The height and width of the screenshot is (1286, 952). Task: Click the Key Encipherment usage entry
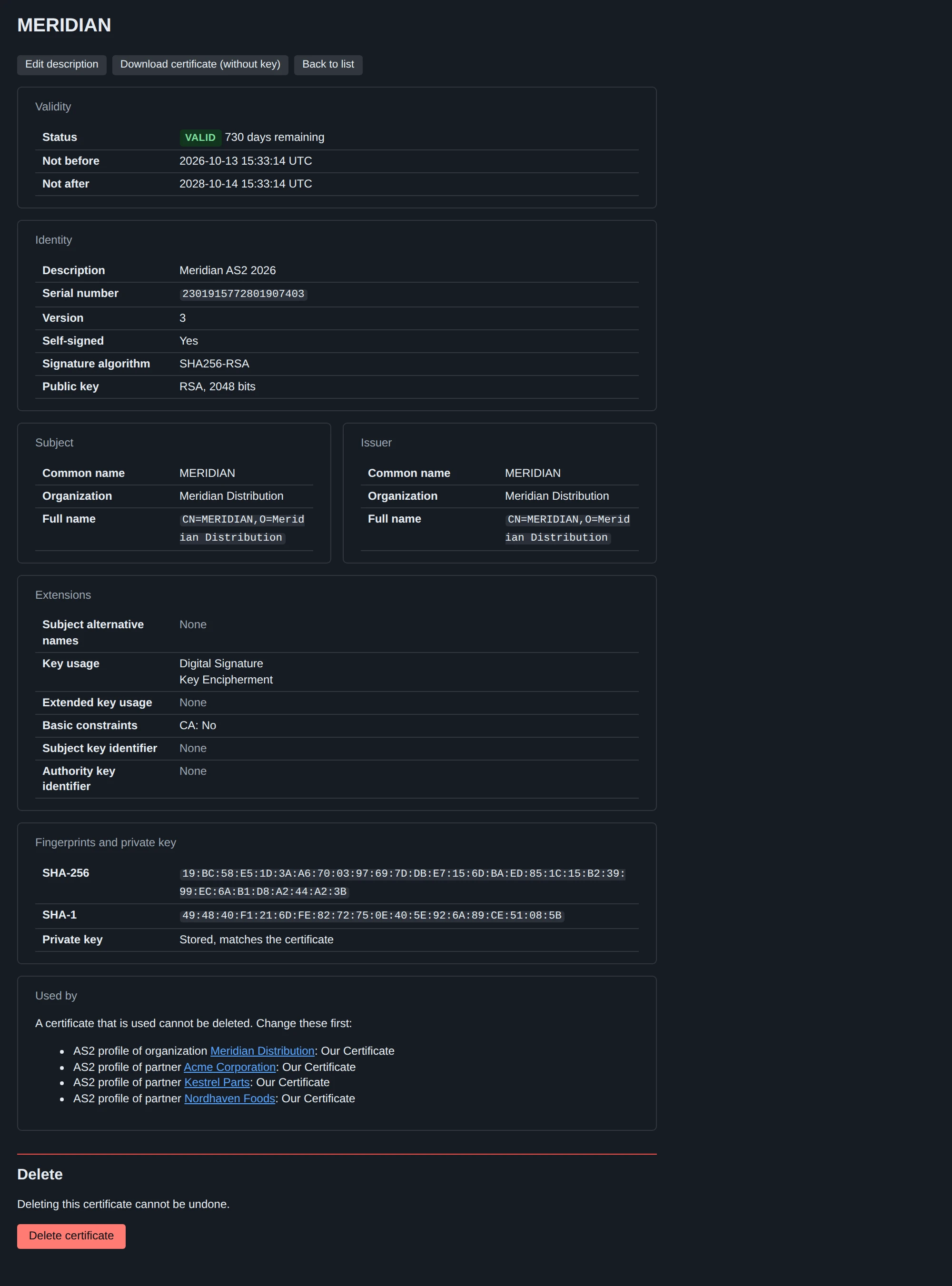226,679
